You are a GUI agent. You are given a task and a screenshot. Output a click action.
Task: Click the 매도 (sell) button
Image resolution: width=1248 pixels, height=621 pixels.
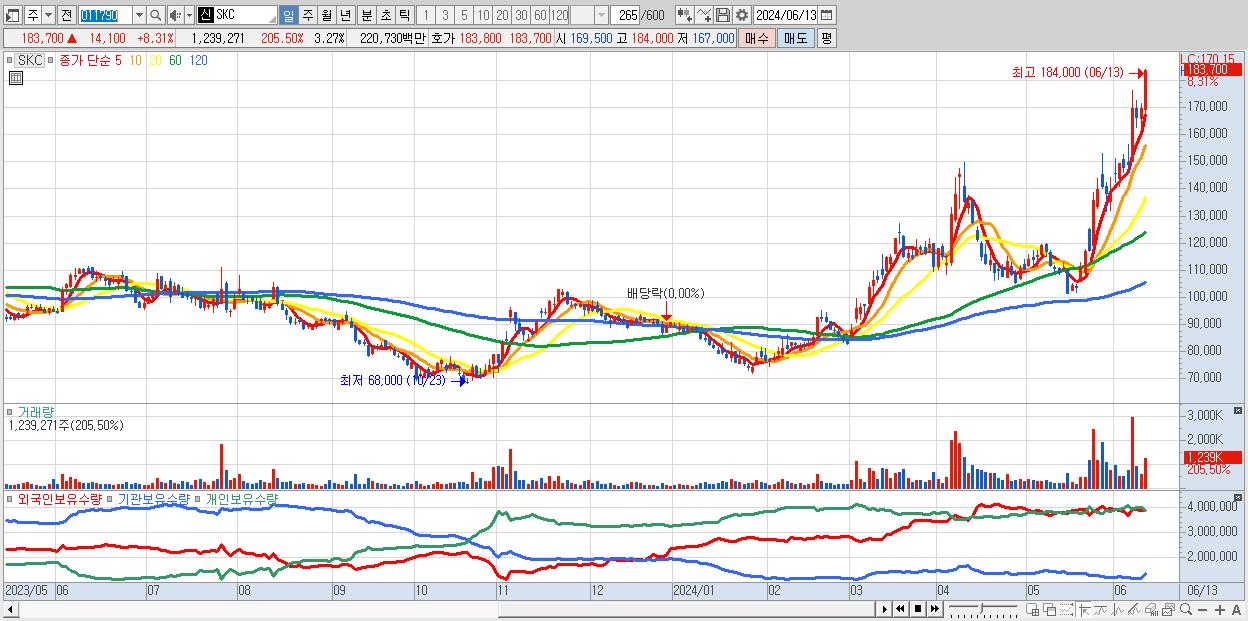(x=795, y=38)
